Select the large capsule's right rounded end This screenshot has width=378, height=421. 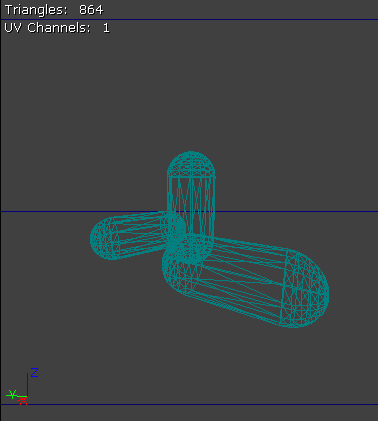pyautogui.click(x=305, y=288)
